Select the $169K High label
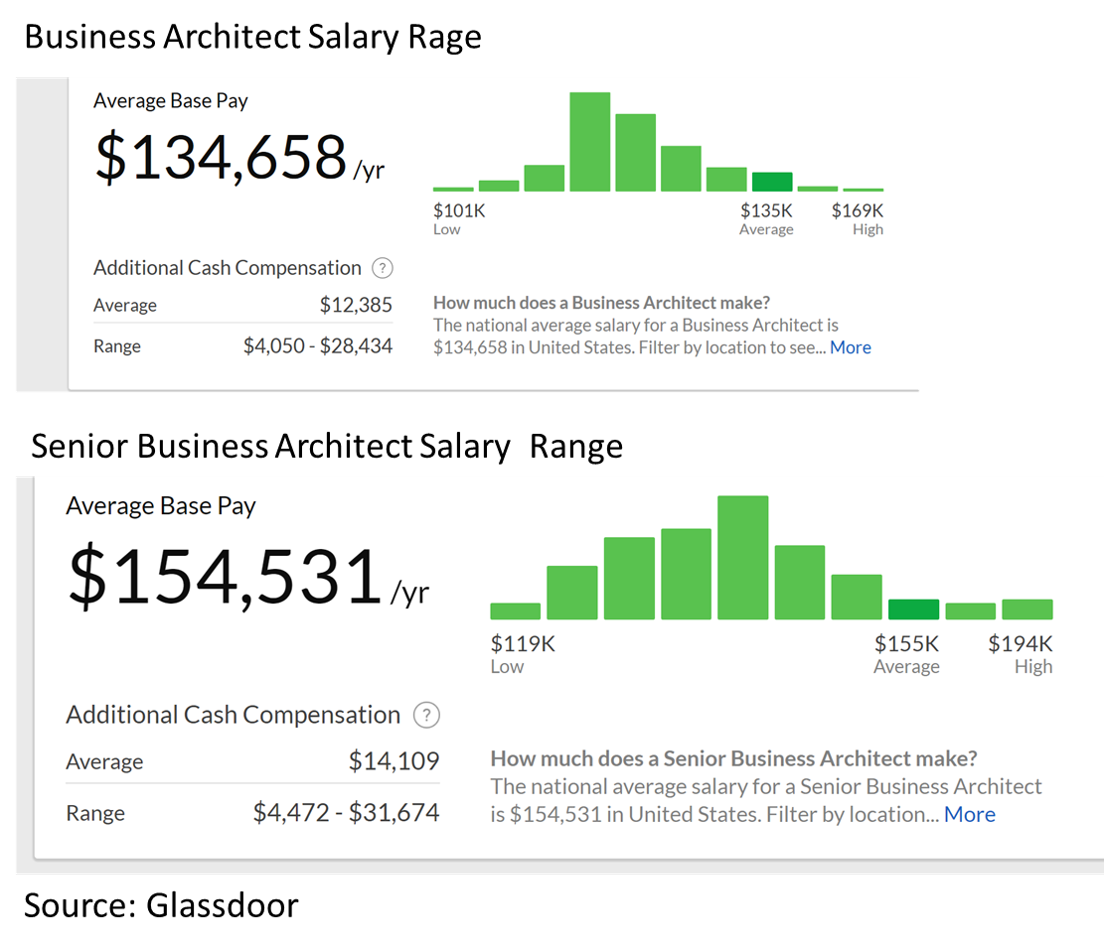The height and width of the screenshot is (950, 1104). (x=858, y=211)
